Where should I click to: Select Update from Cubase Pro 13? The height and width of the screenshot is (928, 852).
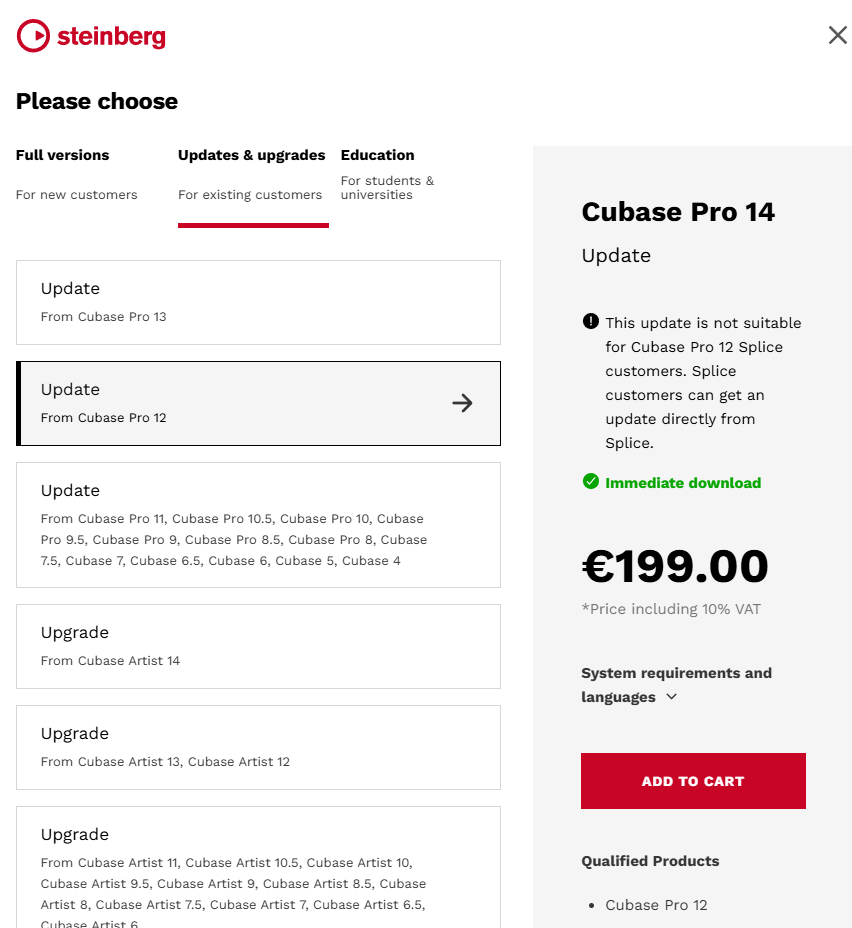[x=258, y=302]
